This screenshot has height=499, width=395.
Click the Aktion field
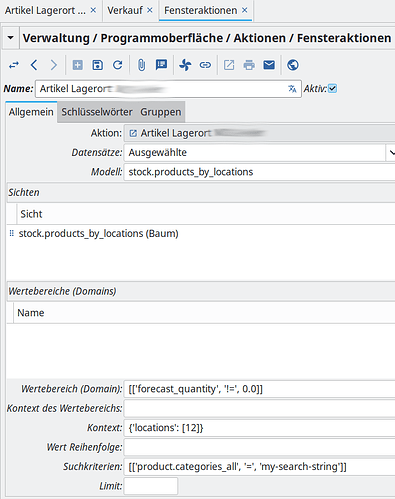259,133
